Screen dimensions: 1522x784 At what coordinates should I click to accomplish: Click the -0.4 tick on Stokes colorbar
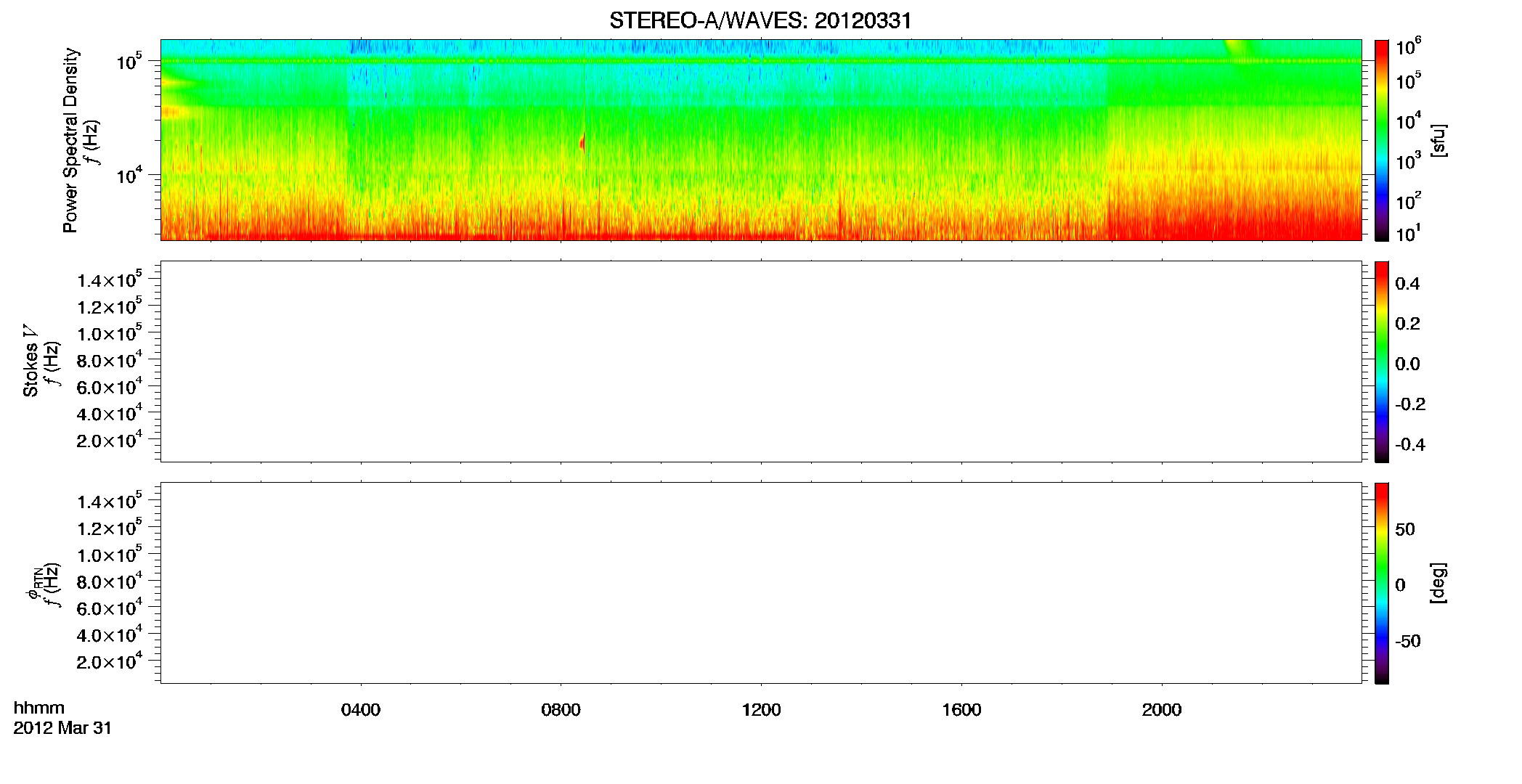click(x=1410, y=445)
